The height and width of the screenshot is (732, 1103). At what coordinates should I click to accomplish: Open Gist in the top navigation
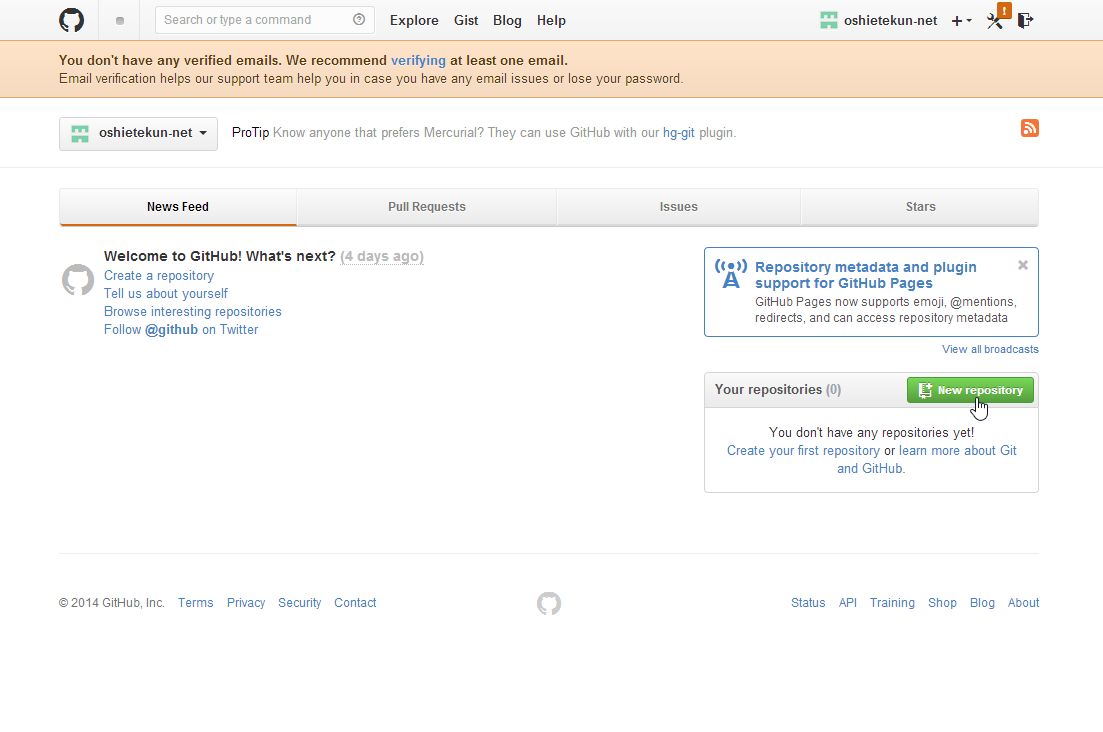[x=466, y=20]
